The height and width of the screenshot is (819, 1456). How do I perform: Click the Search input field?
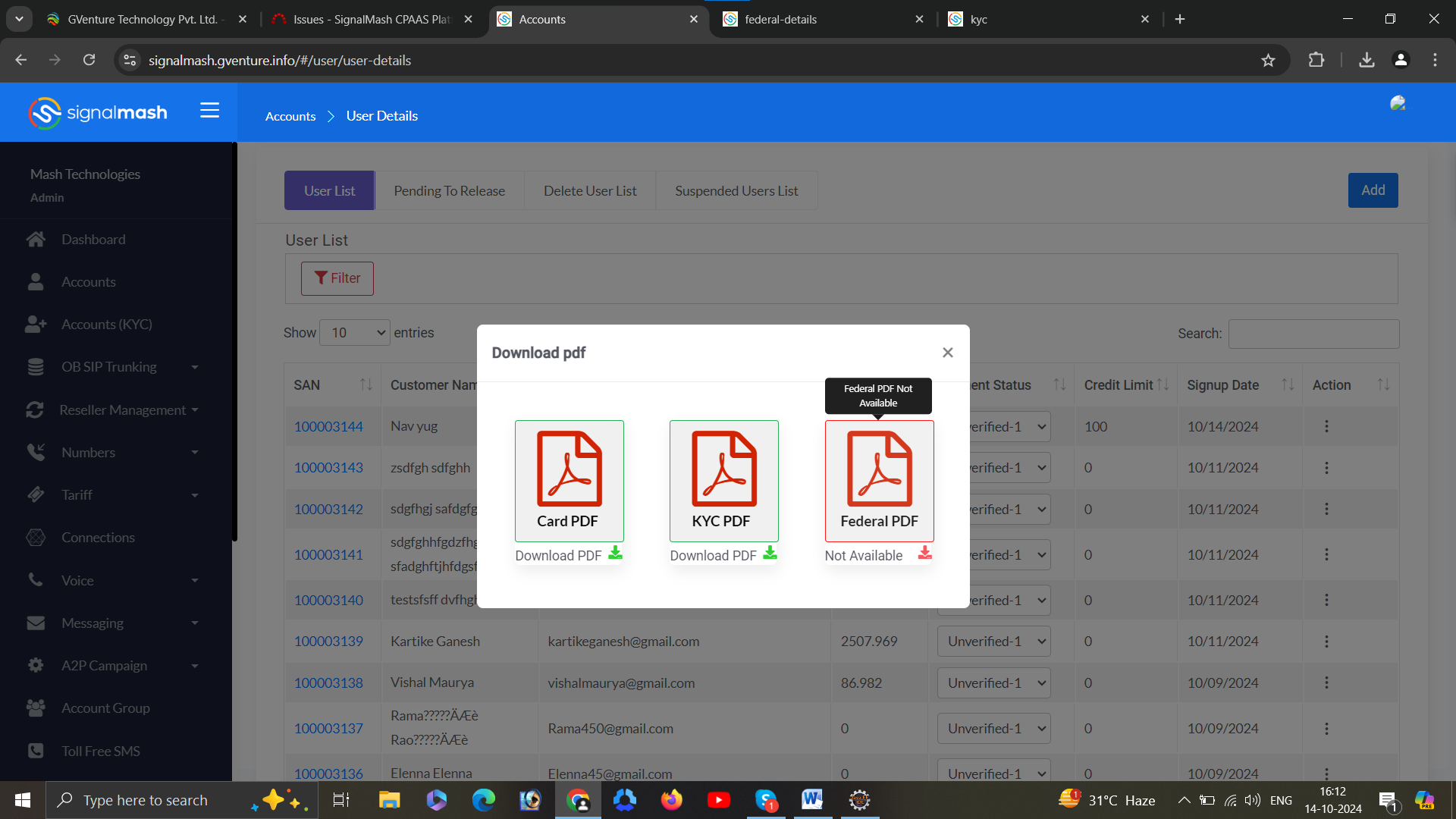pyautogui.click(x=1313, y=334)
